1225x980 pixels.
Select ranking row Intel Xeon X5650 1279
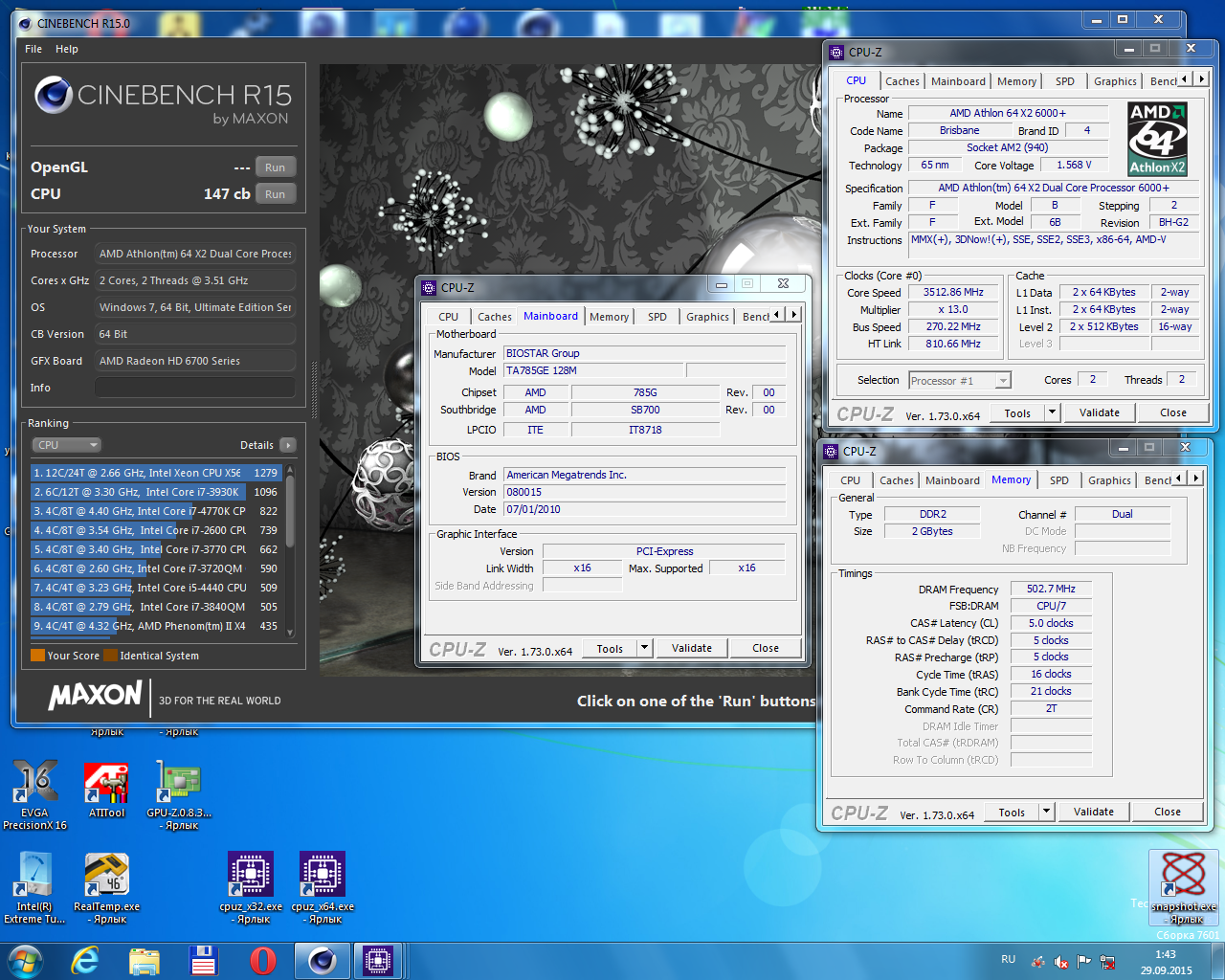tap(156, 473)
